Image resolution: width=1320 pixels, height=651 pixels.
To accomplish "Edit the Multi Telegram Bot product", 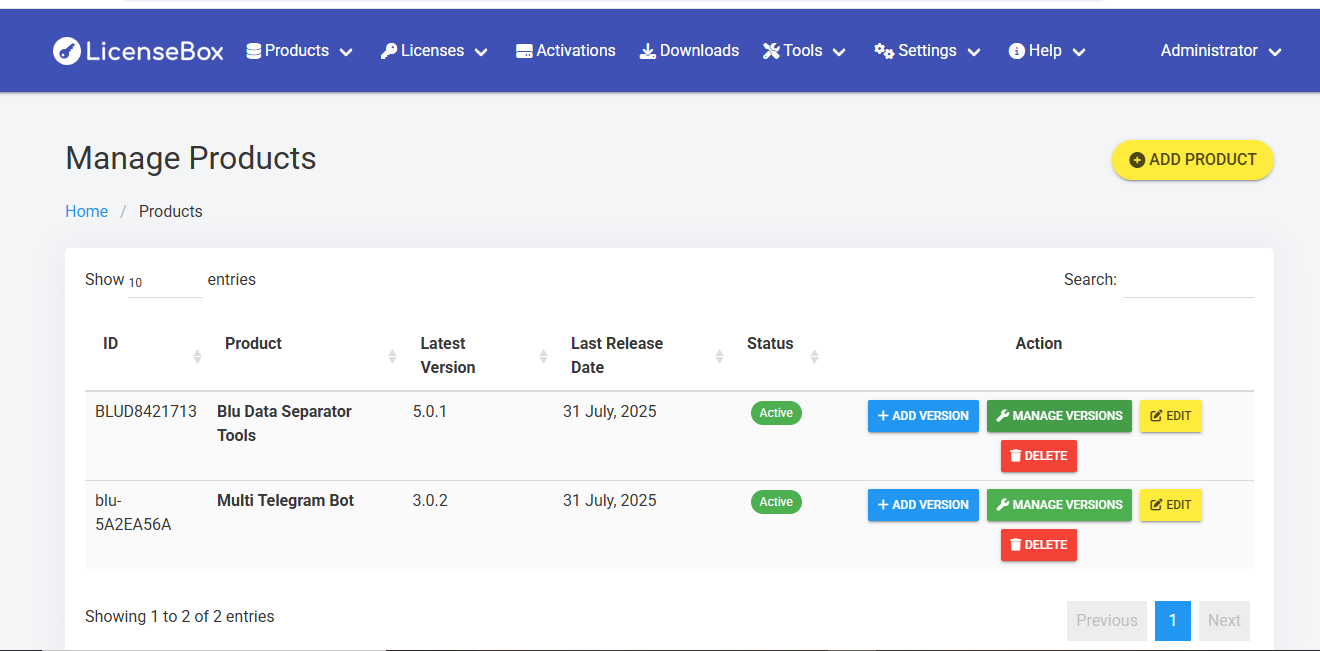I will pyautogui.click(x=1170, y=505).
